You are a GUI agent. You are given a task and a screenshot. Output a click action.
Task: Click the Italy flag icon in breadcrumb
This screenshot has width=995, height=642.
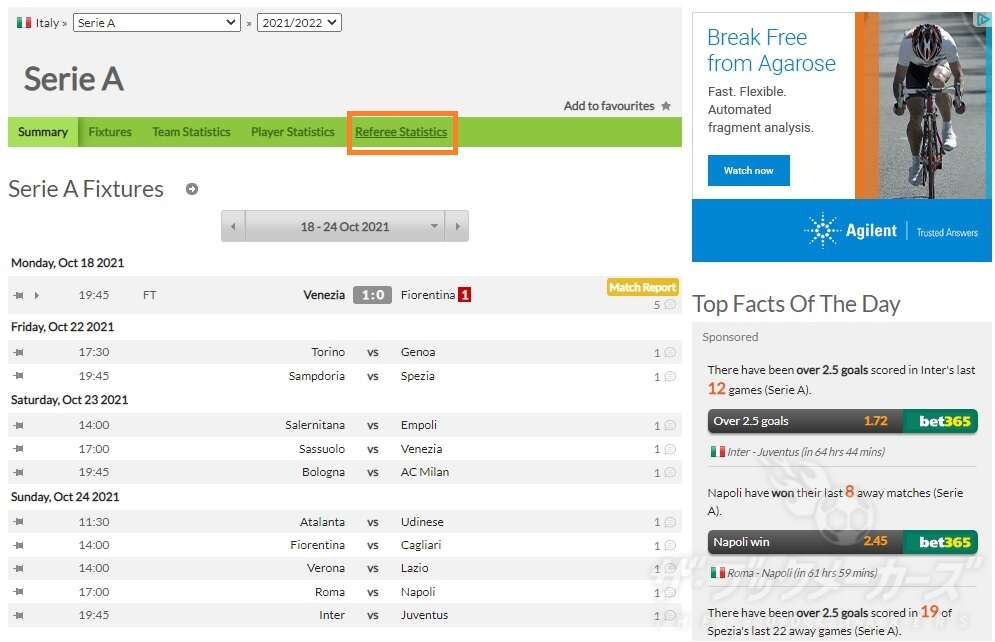(24, 23)
